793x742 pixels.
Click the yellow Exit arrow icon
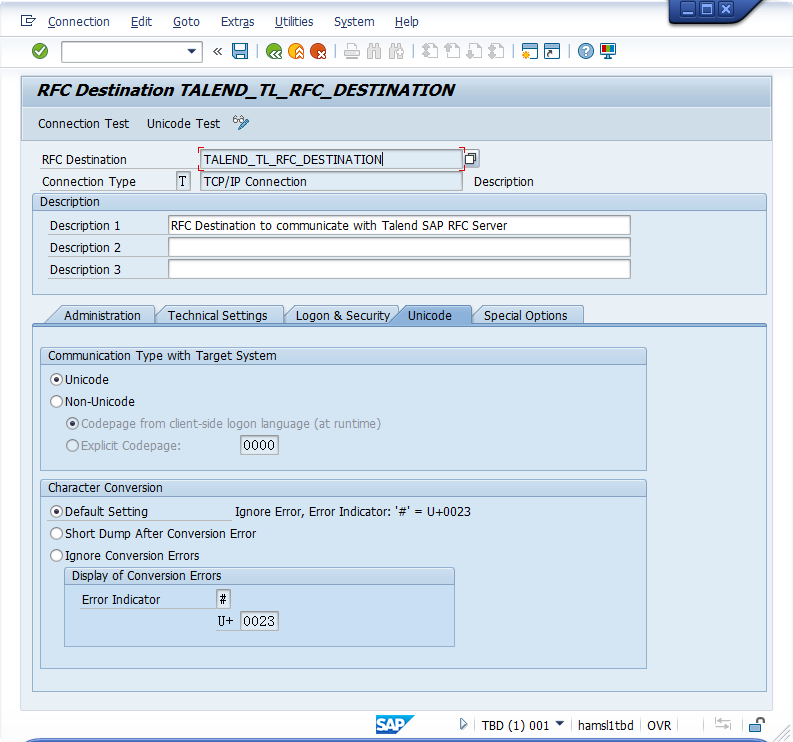pyautogui.click(x=296, y=51)
